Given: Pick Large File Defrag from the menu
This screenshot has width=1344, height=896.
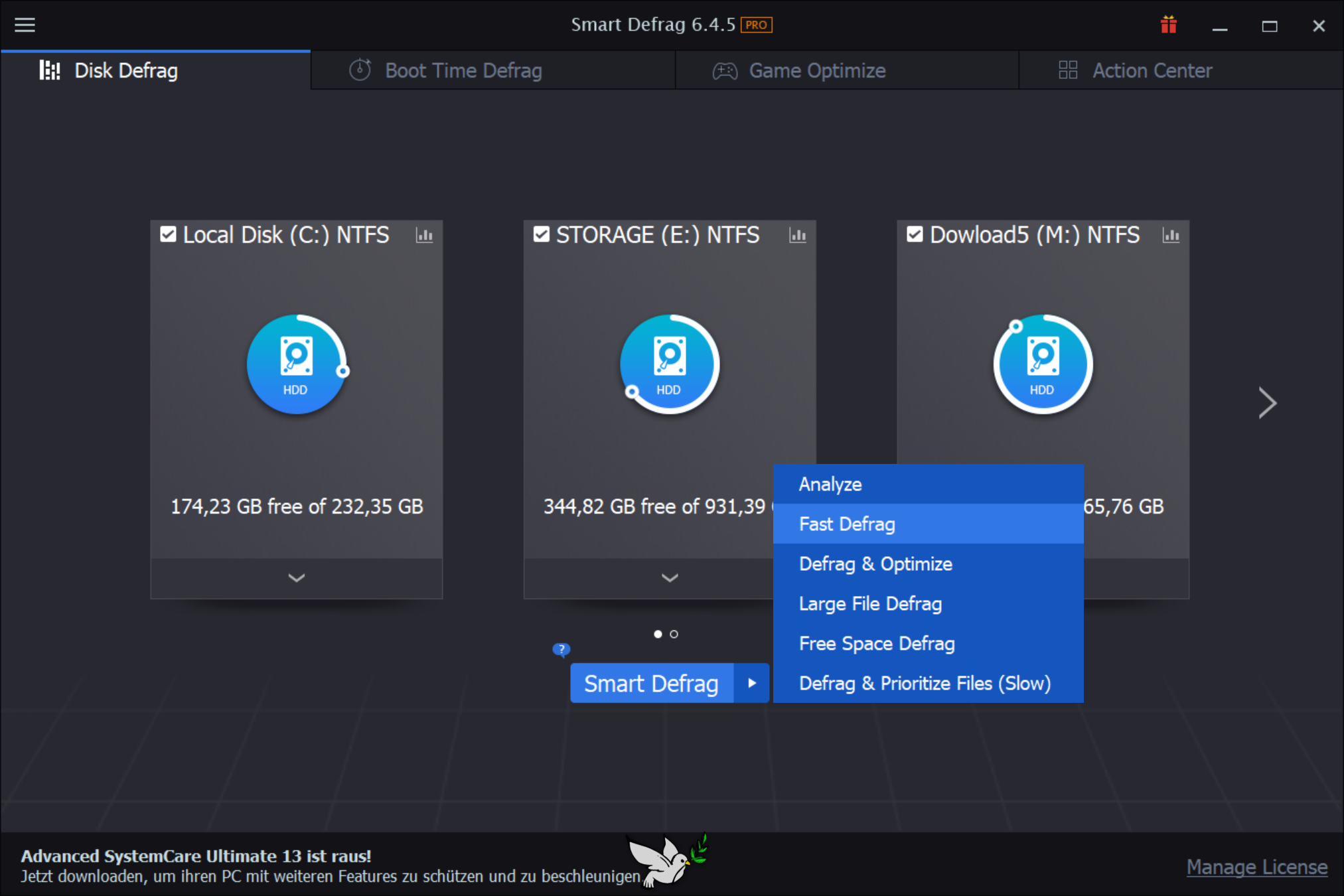Looking at the screenshot, I should (928, 604).
